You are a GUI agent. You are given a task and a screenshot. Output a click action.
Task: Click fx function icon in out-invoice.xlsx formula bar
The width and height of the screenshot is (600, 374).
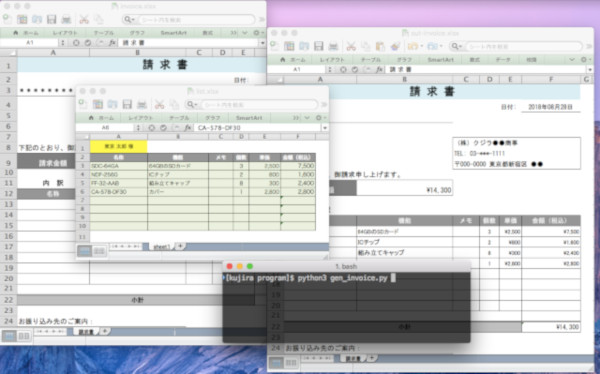(x=379, y=69)
